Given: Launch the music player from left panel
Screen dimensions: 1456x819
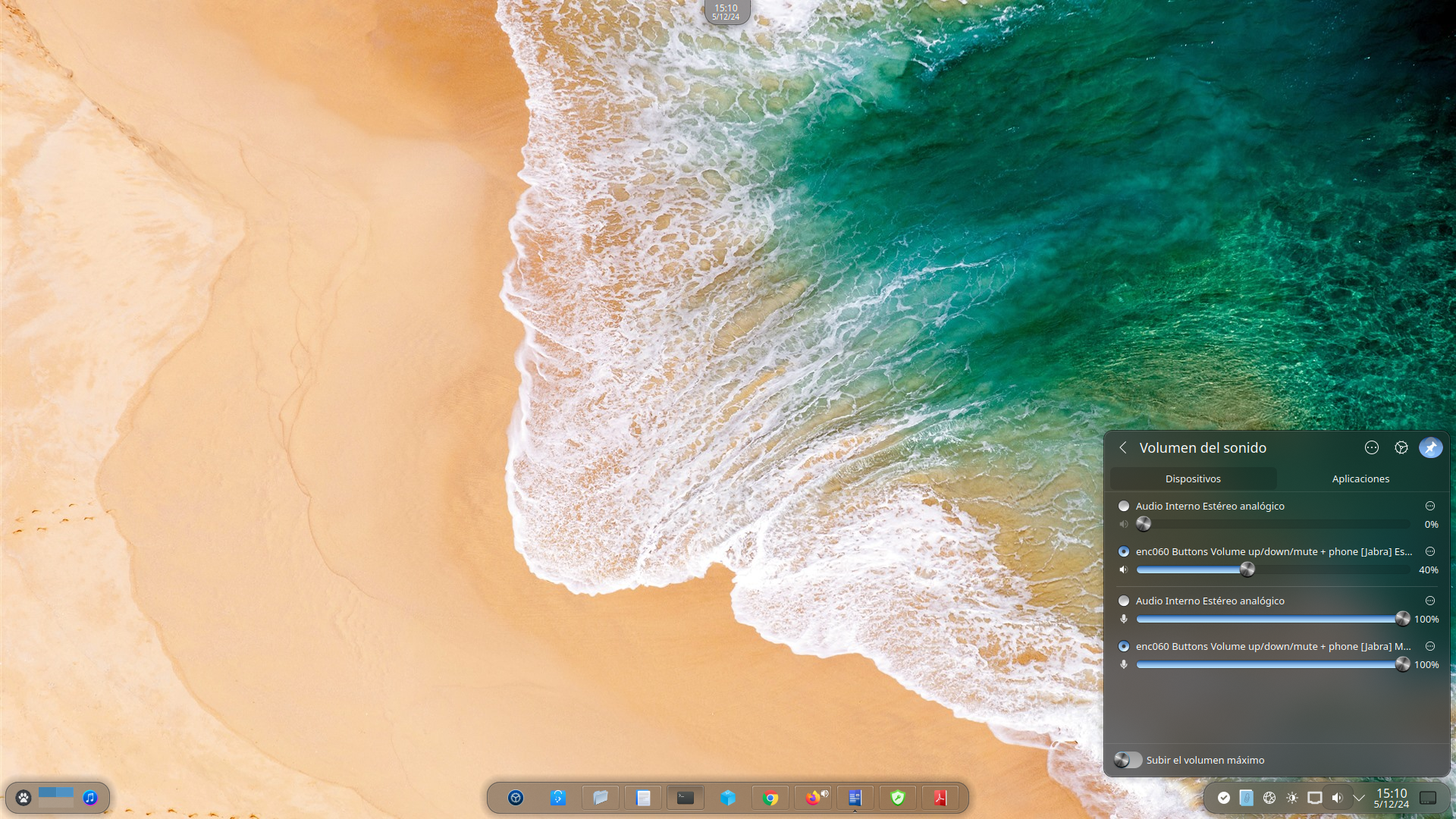Looking at the screenshot, I should (90, 798).
